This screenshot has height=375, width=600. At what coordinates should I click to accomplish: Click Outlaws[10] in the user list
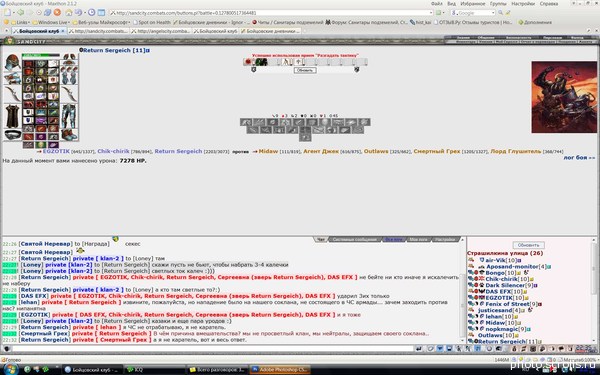pos(496,335)
